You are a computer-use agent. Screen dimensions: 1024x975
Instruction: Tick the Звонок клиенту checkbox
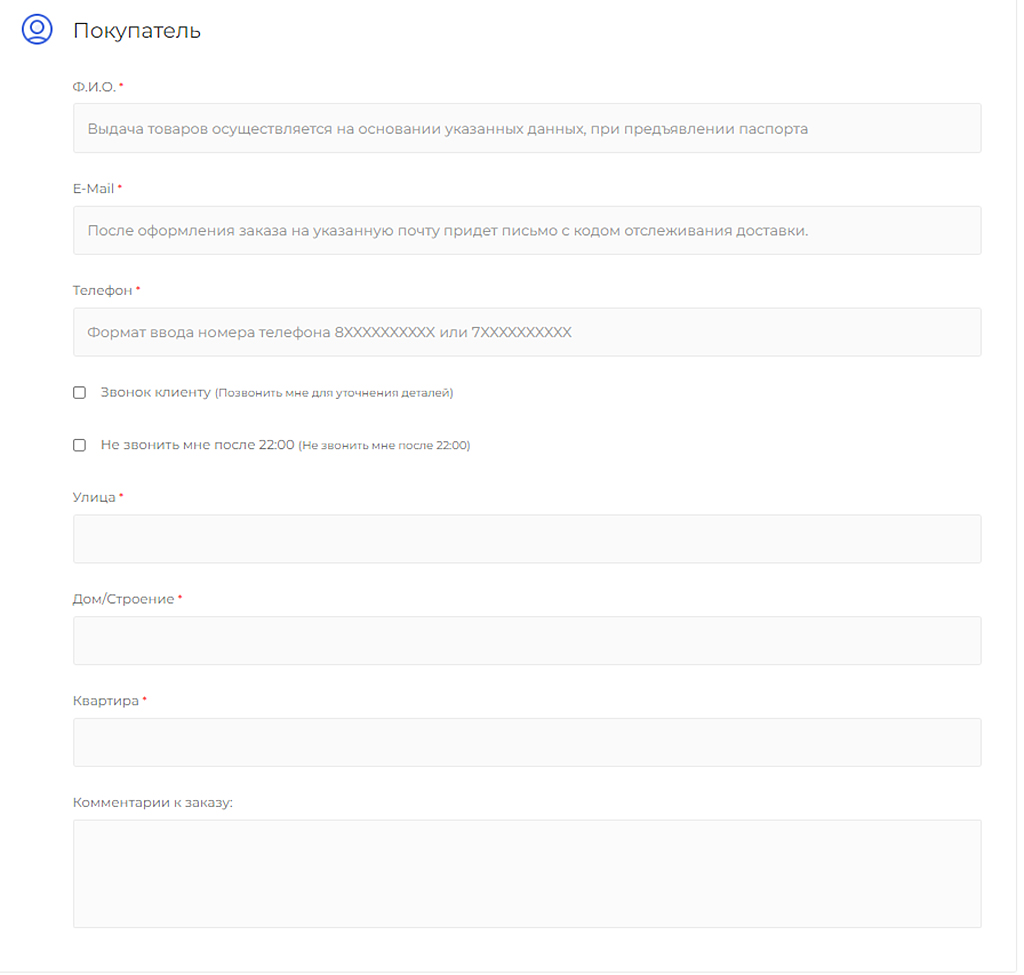coord(80,393)
